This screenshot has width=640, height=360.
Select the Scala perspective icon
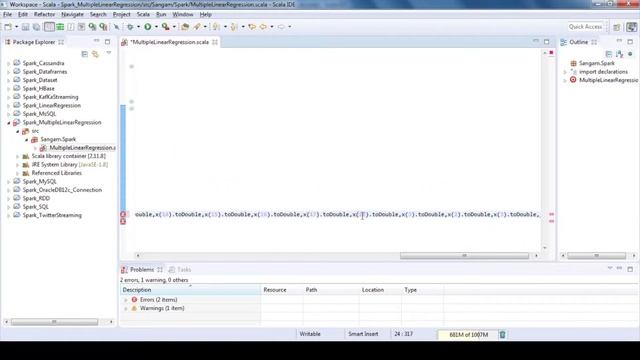click(631, 27)
